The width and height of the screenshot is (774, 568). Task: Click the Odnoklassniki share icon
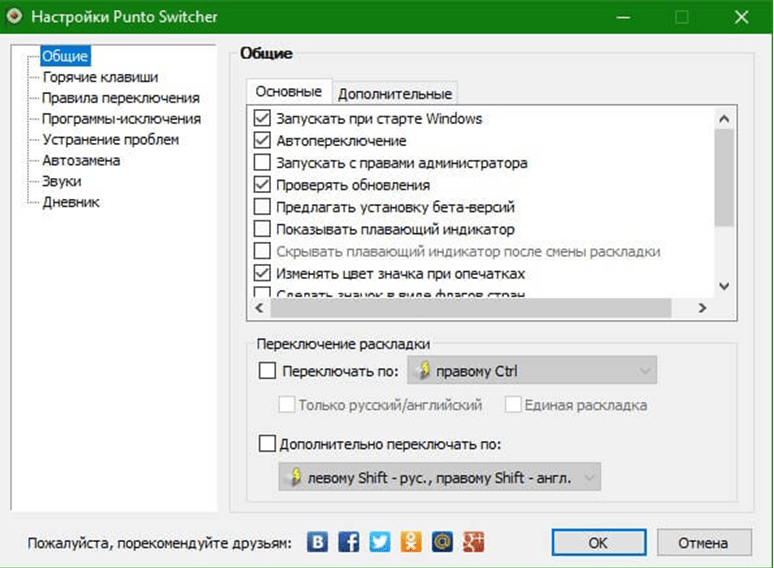click(x=410, y=542)
